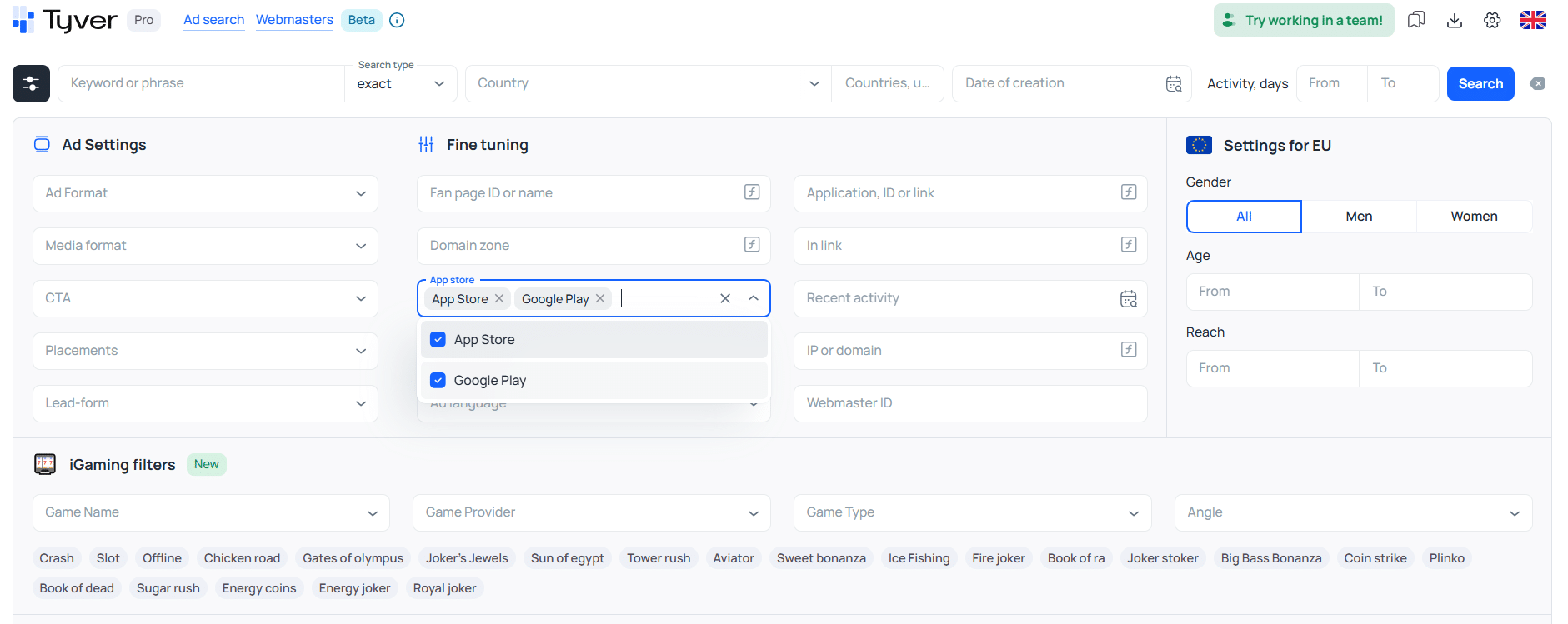Open settings gear icon

tap(1492, 20)
